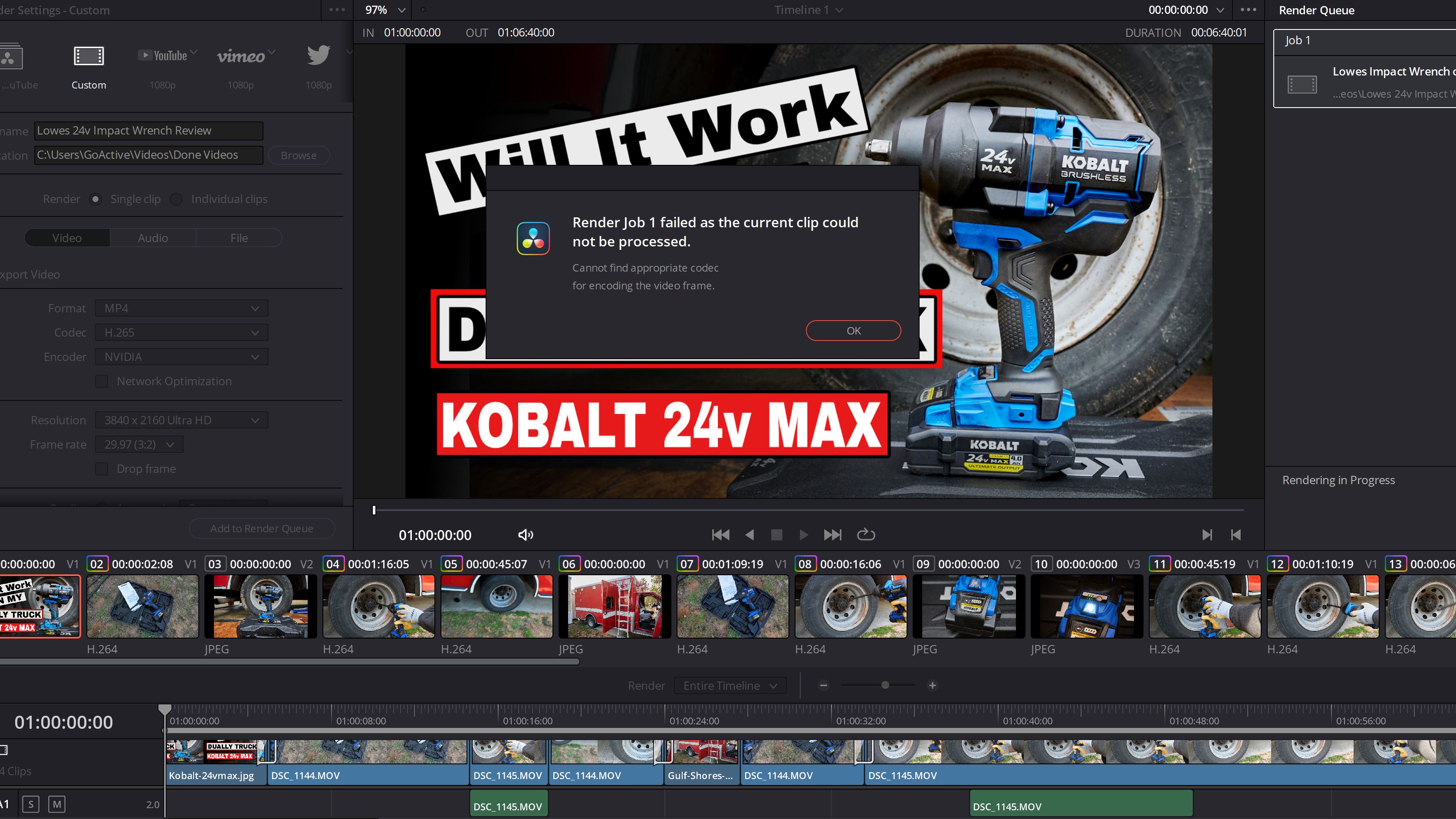Switch to the Audio tab

coord(153,238)
